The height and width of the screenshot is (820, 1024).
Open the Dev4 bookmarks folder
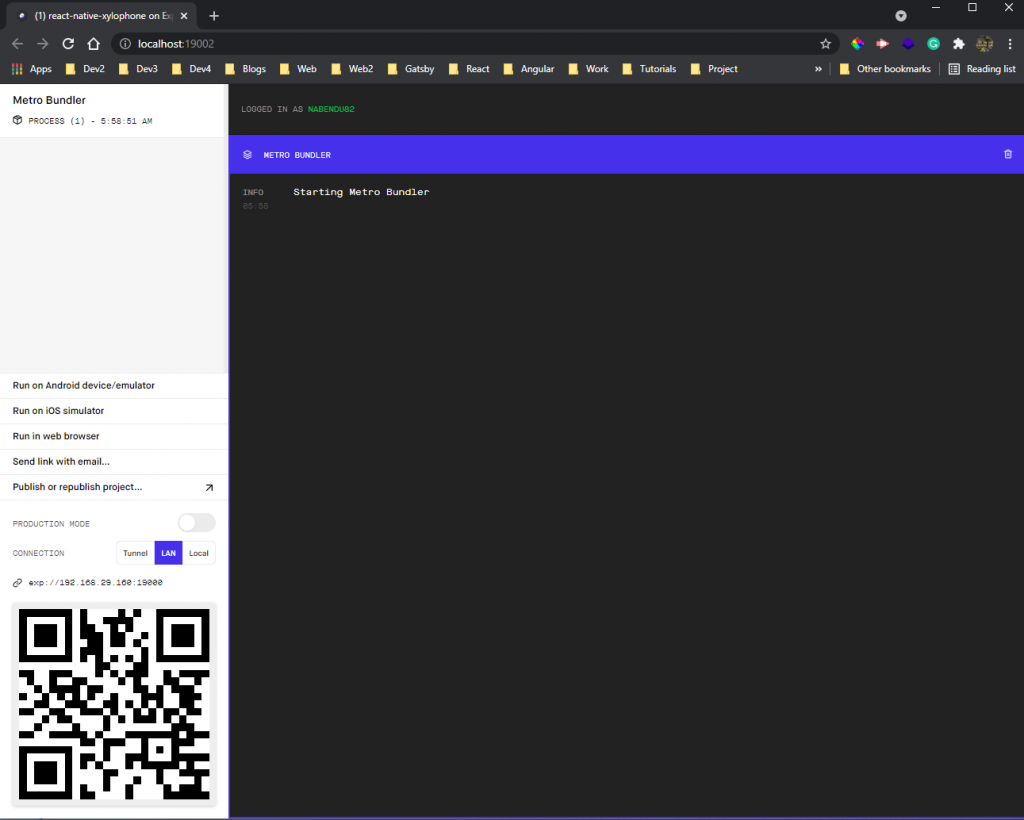click(x=191, y=69)
